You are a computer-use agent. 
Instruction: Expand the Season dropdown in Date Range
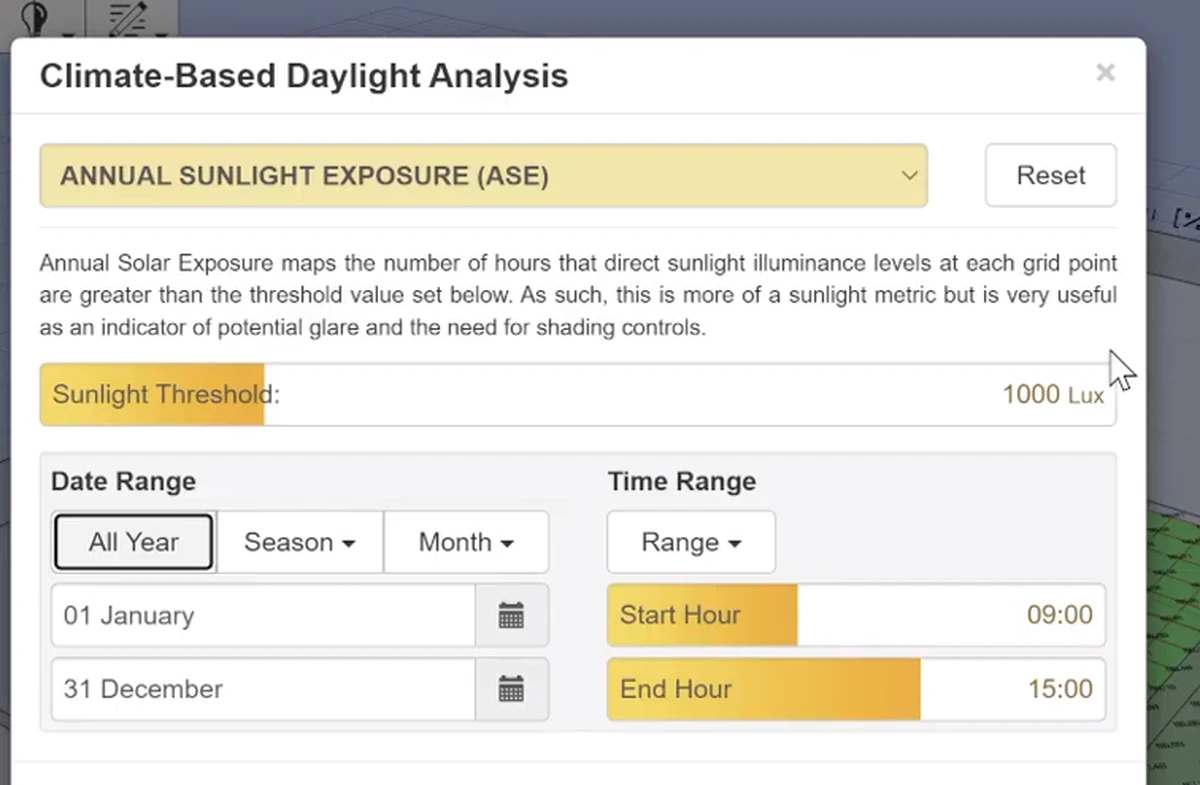coord(298,542)
